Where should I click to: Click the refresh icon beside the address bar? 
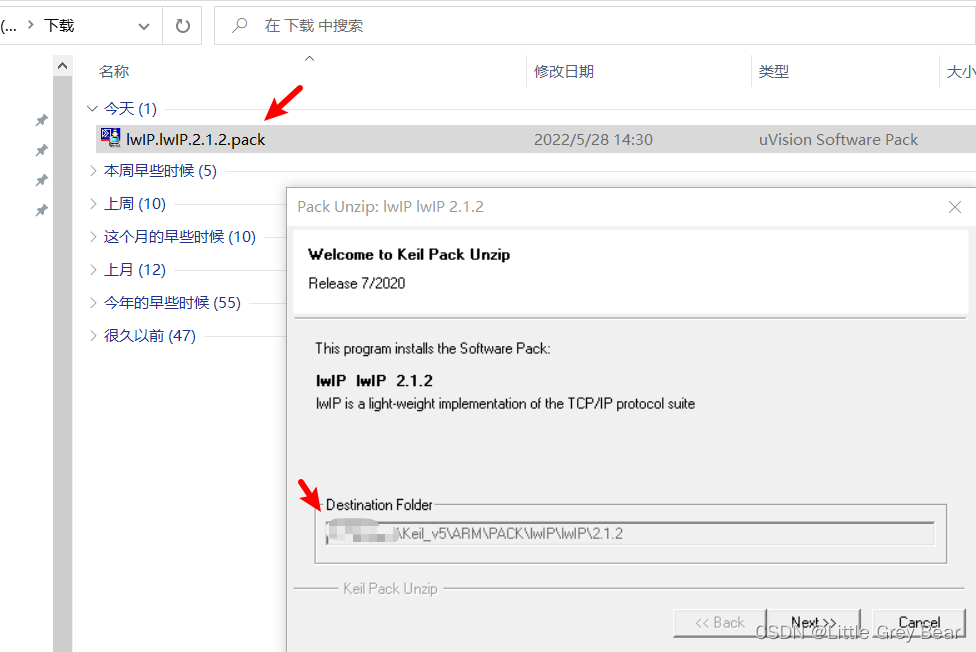(x=182, y=26)
